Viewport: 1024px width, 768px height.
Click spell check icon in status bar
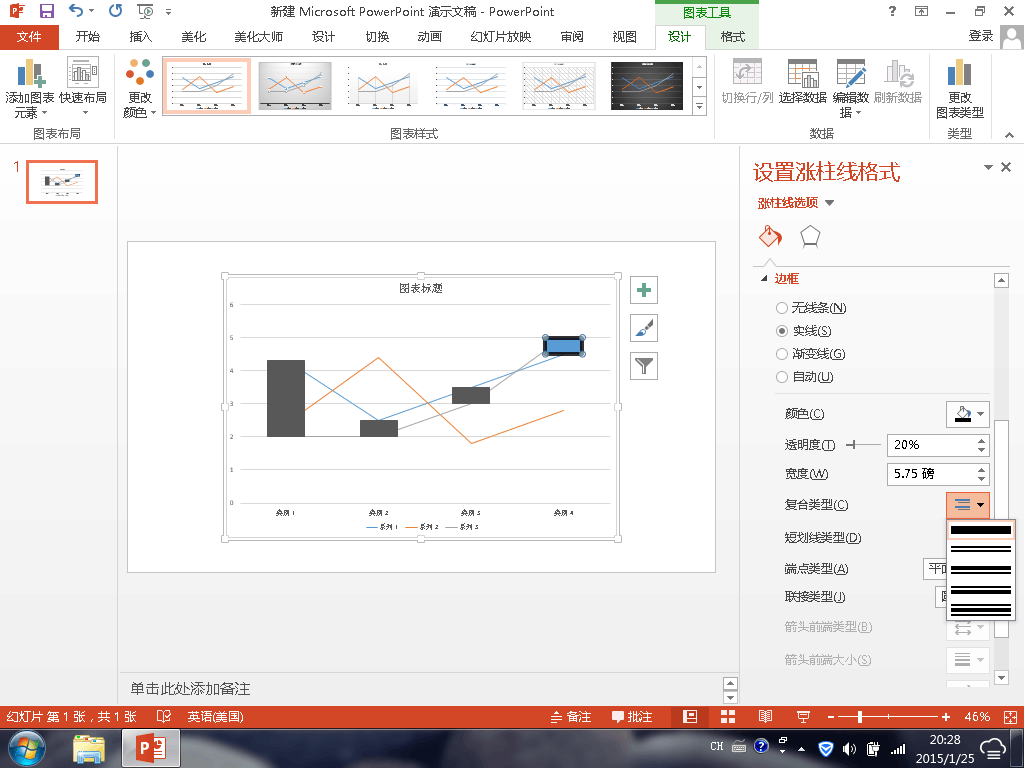tap(164, 716)
